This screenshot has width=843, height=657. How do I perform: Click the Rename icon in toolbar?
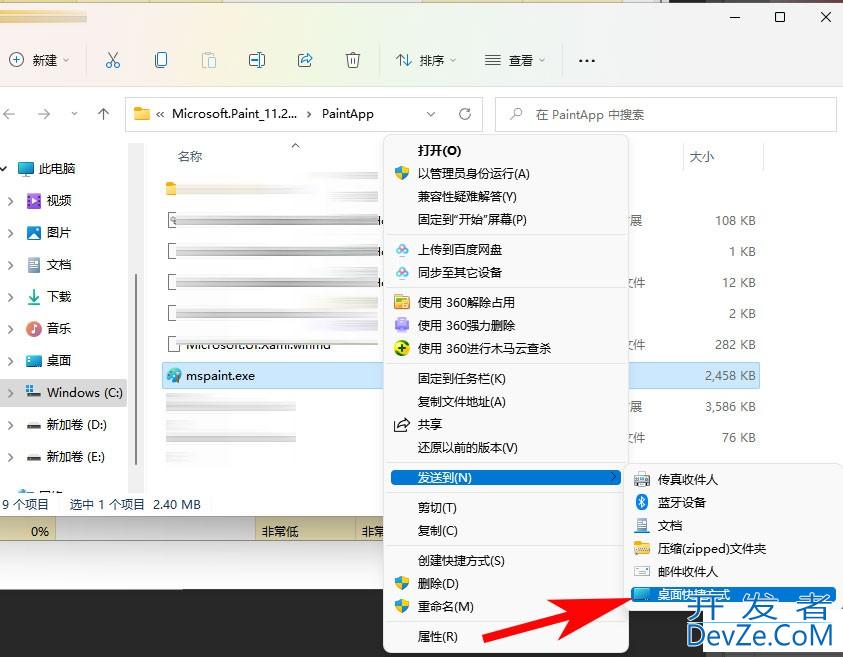point(256,60)
